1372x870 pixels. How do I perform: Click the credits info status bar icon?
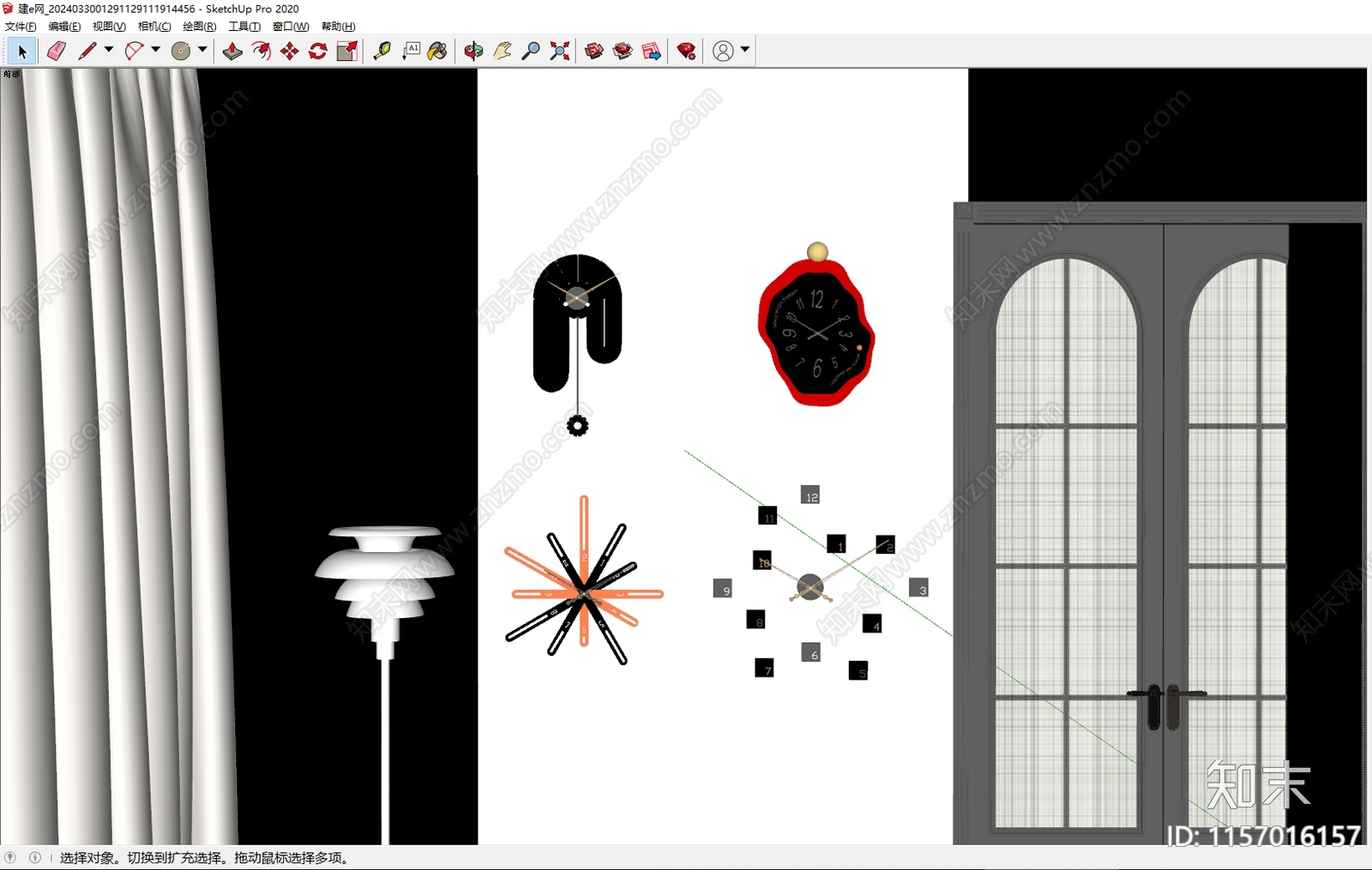[35, 857]
